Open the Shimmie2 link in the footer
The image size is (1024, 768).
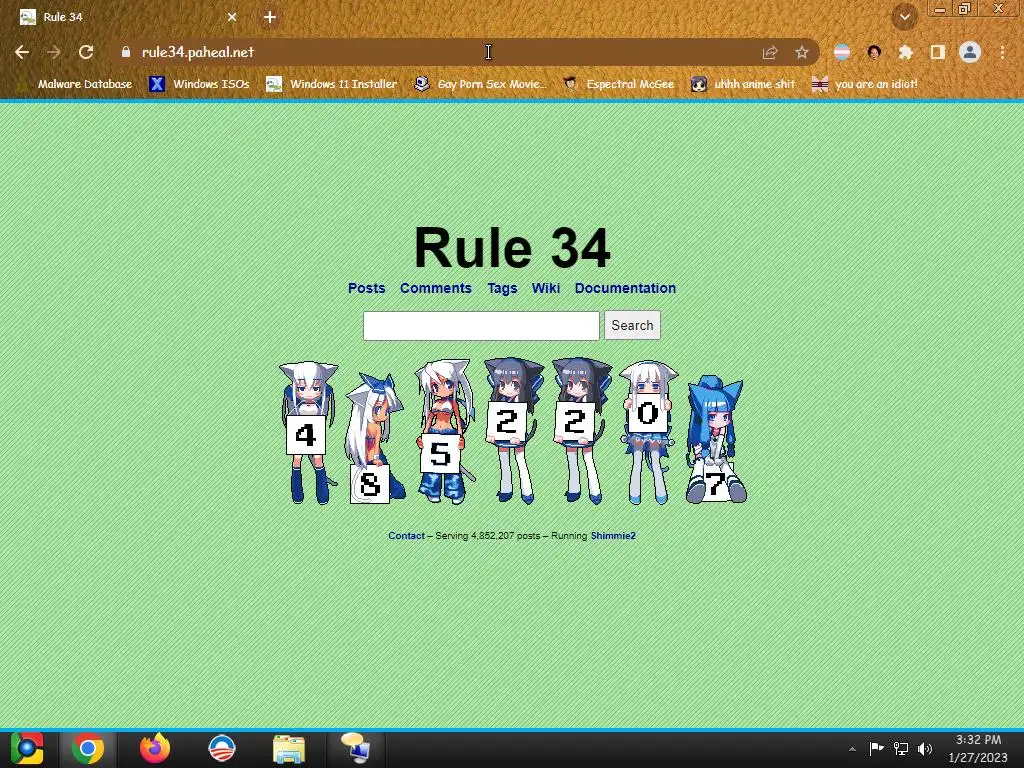coord(613,536)
